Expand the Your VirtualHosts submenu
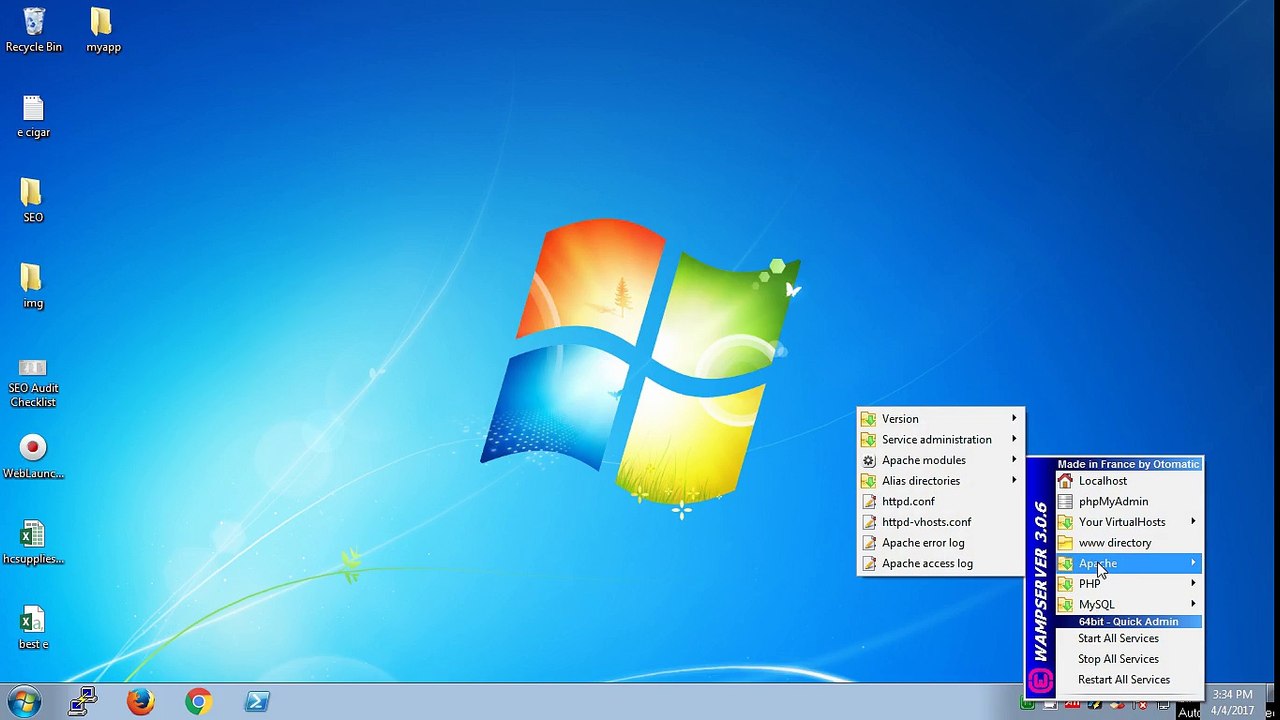1280x720 pixels. (x=1128, y=522)
